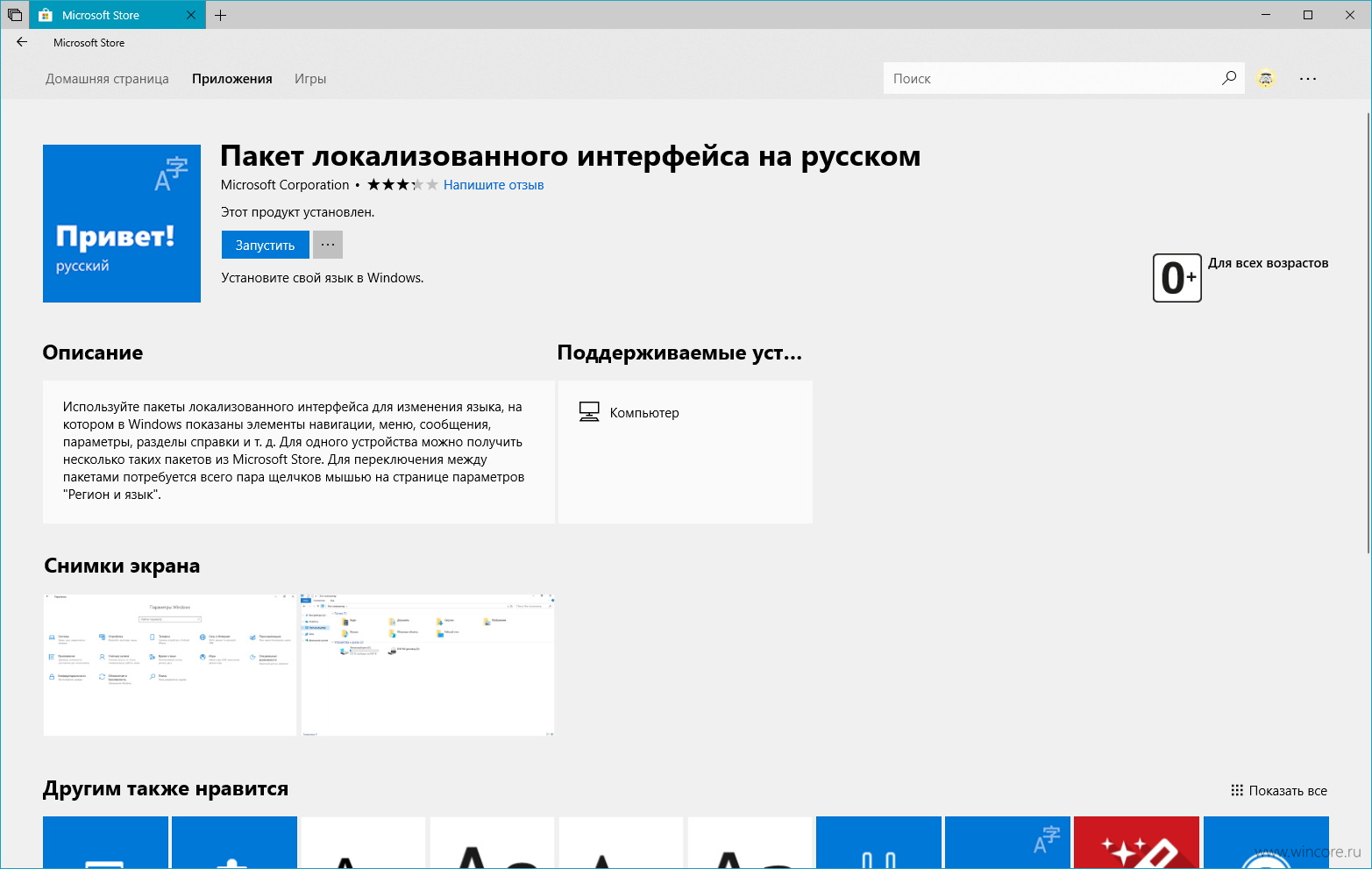Click the 0+ age rating badge

pos(1177,278)
